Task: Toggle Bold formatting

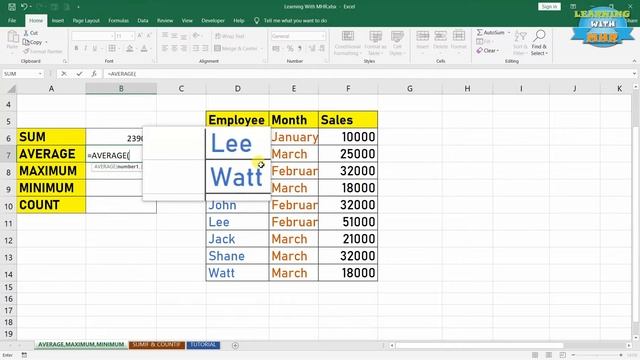Action: pos(76,49)
